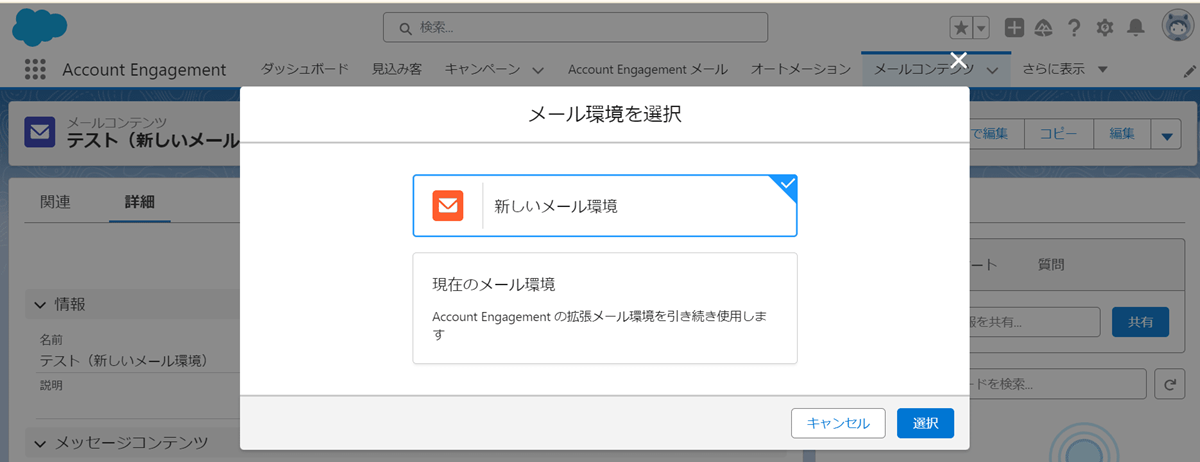The image size is (1200, 462).
Task: Click the favorites star icon
Action: (960, 28)
